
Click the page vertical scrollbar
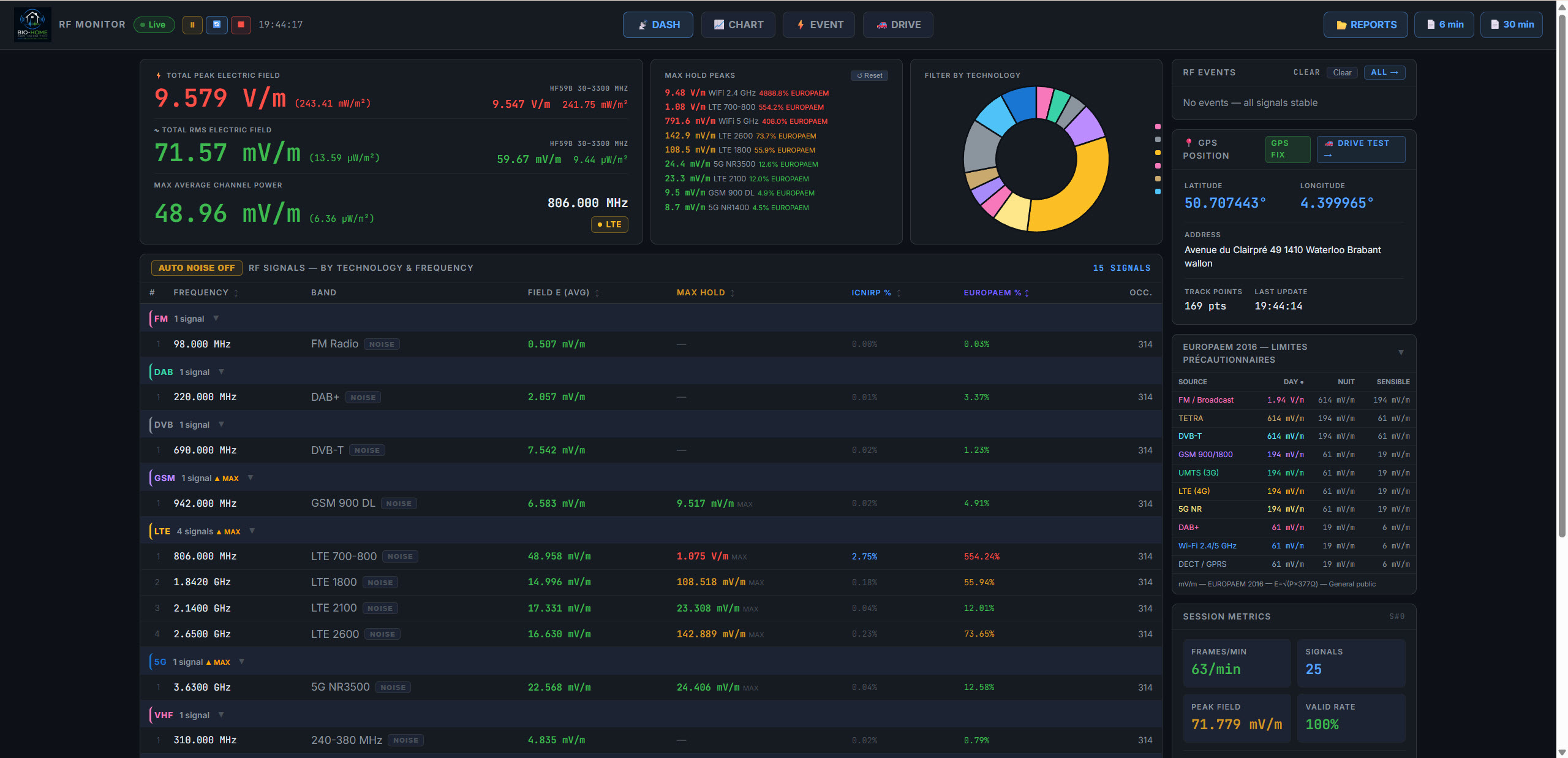[1562, 276]
